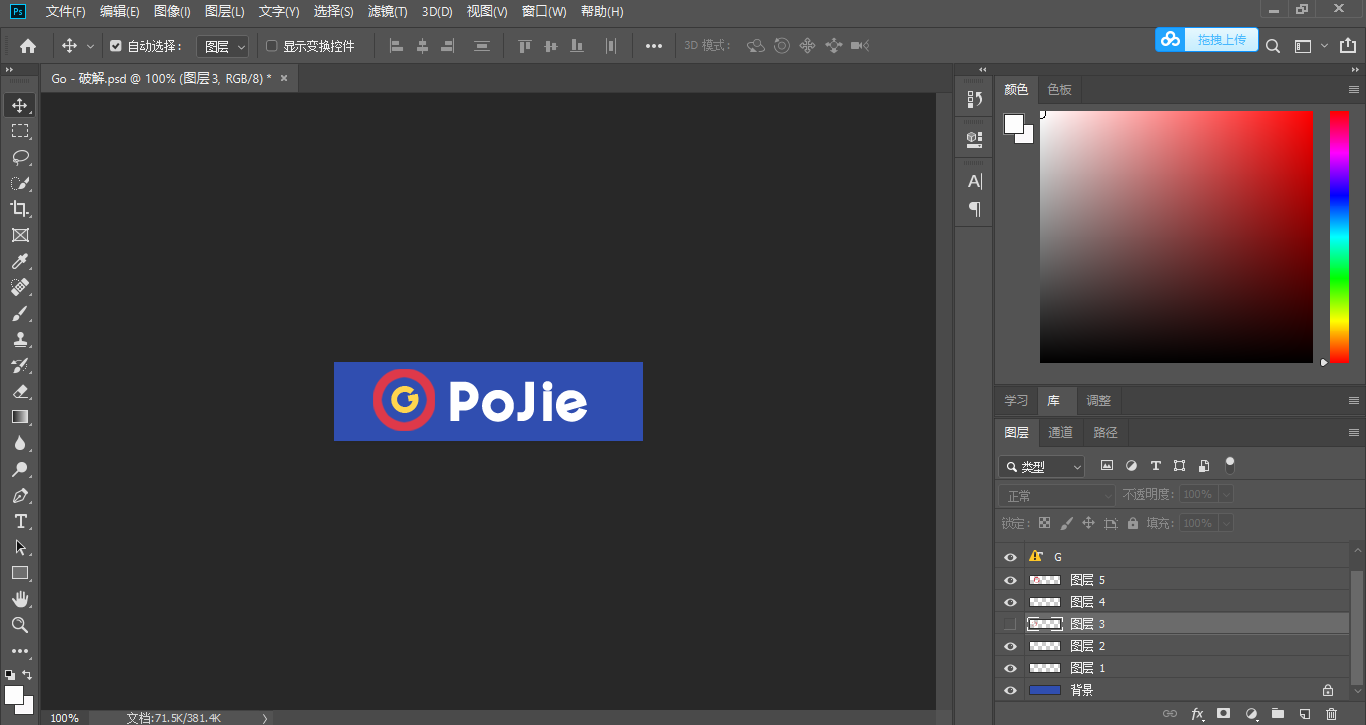Screen dimensions: 1366x725
Task: Open Move tool preset picker arrow
Action: point(90,46)
